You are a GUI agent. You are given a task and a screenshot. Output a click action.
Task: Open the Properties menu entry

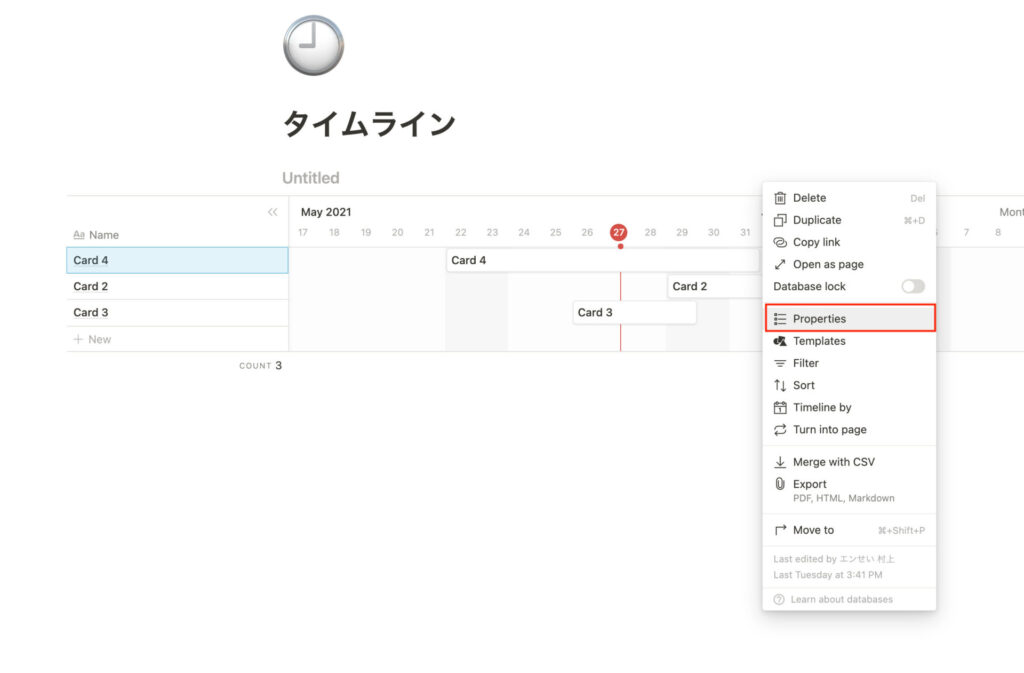coord(849,319)
